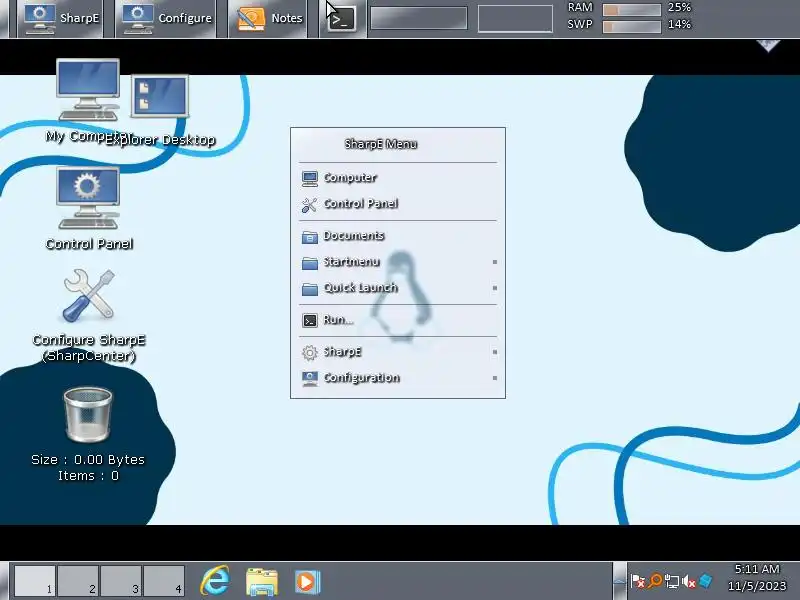Click the SWP usage bar

632,26
